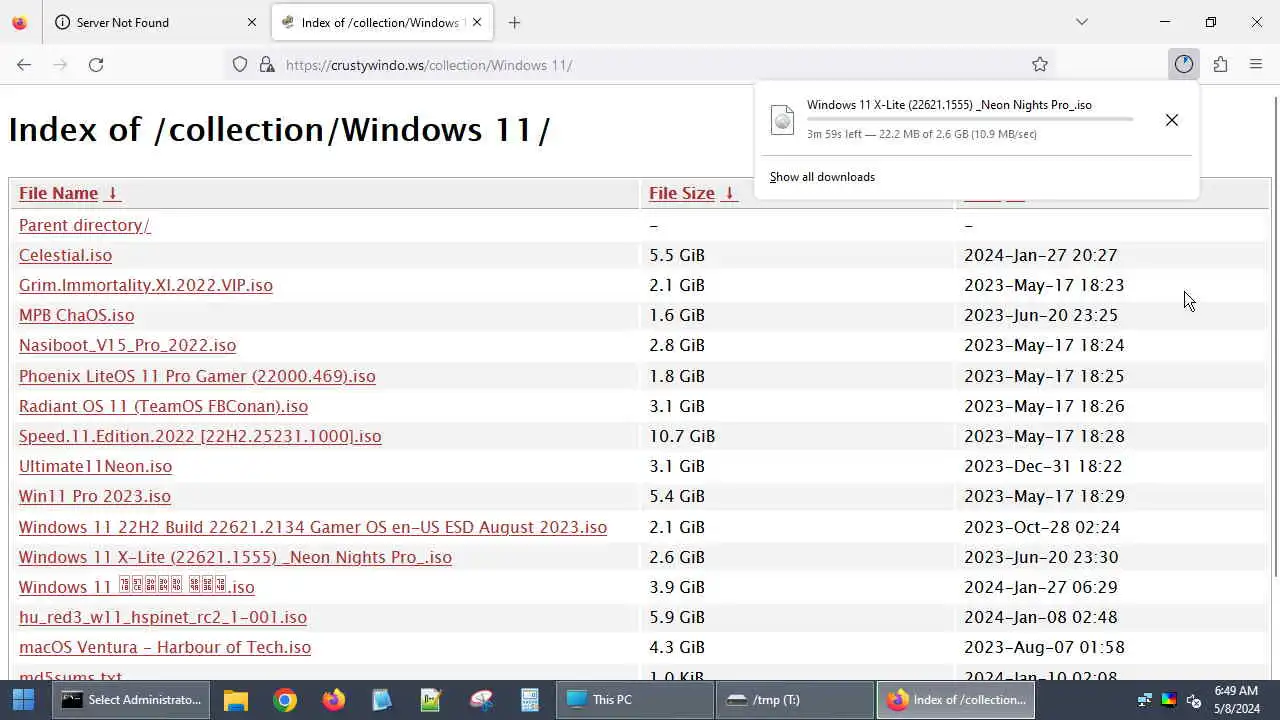Click the Index of /collection/Windows 11/ heading
Viewport: 1280px width, 720px height.
tap(280, 130)
